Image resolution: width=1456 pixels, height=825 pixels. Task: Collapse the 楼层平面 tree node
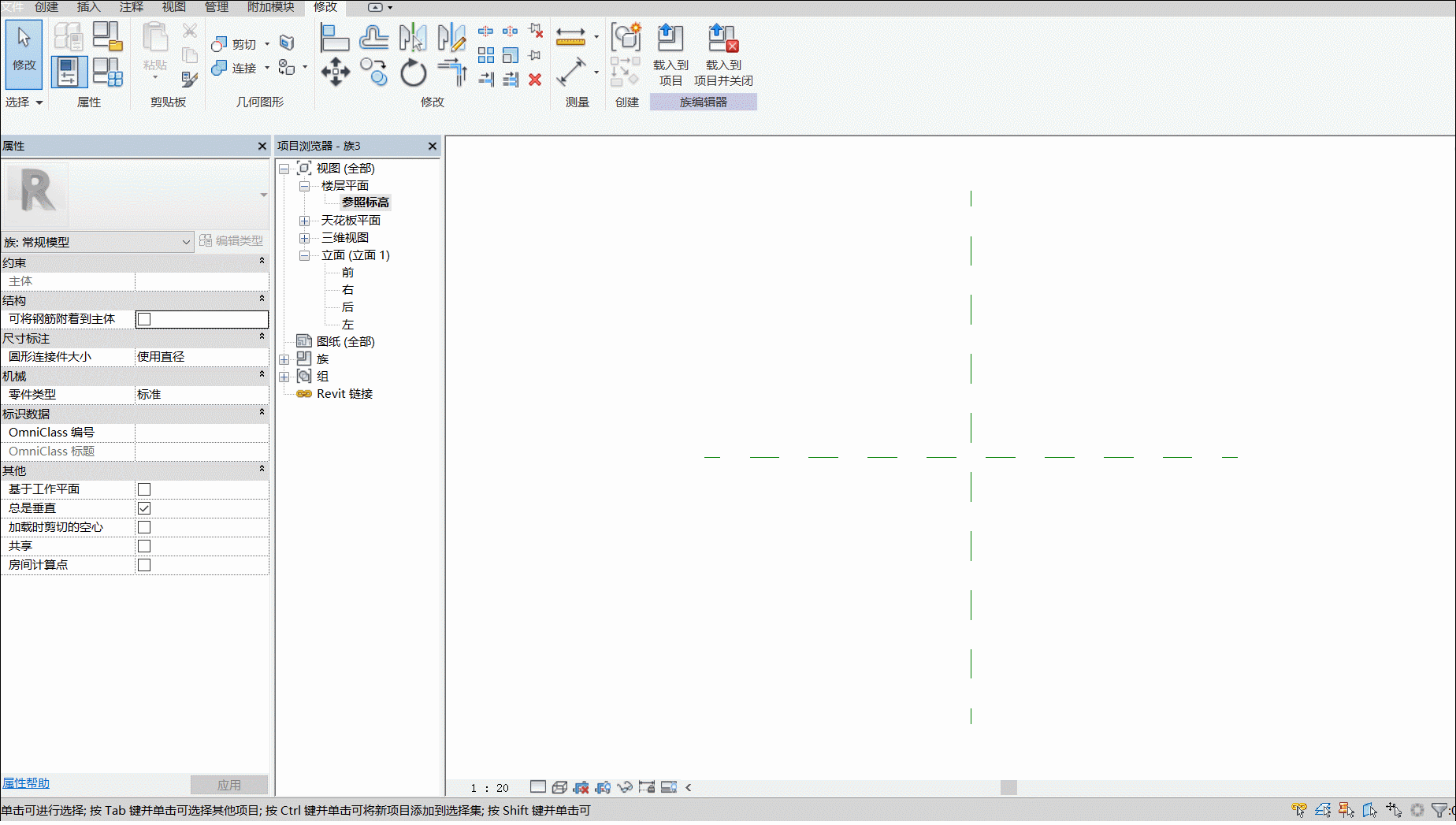(304, 186)
